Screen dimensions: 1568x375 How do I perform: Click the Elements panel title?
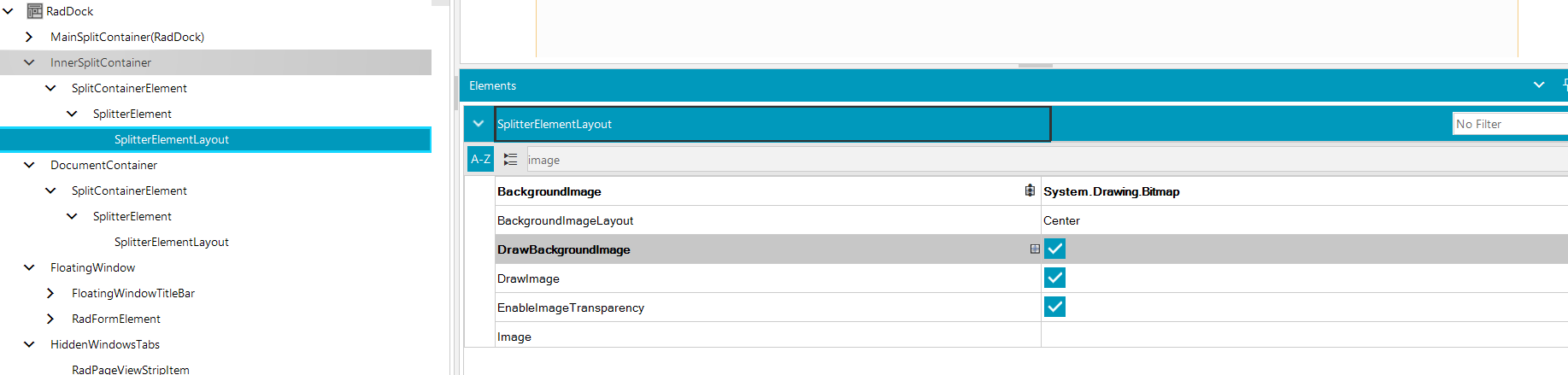[492, 85]
